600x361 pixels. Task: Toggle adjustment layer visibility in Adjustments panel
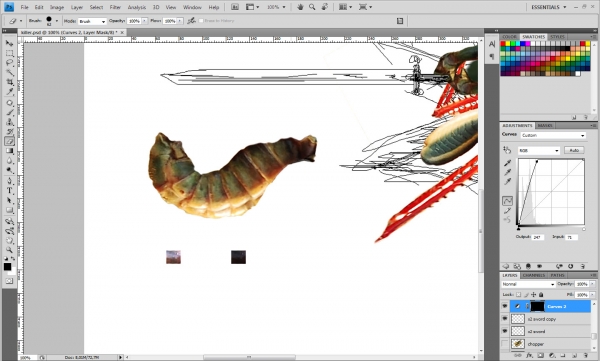tap(539, 266)
